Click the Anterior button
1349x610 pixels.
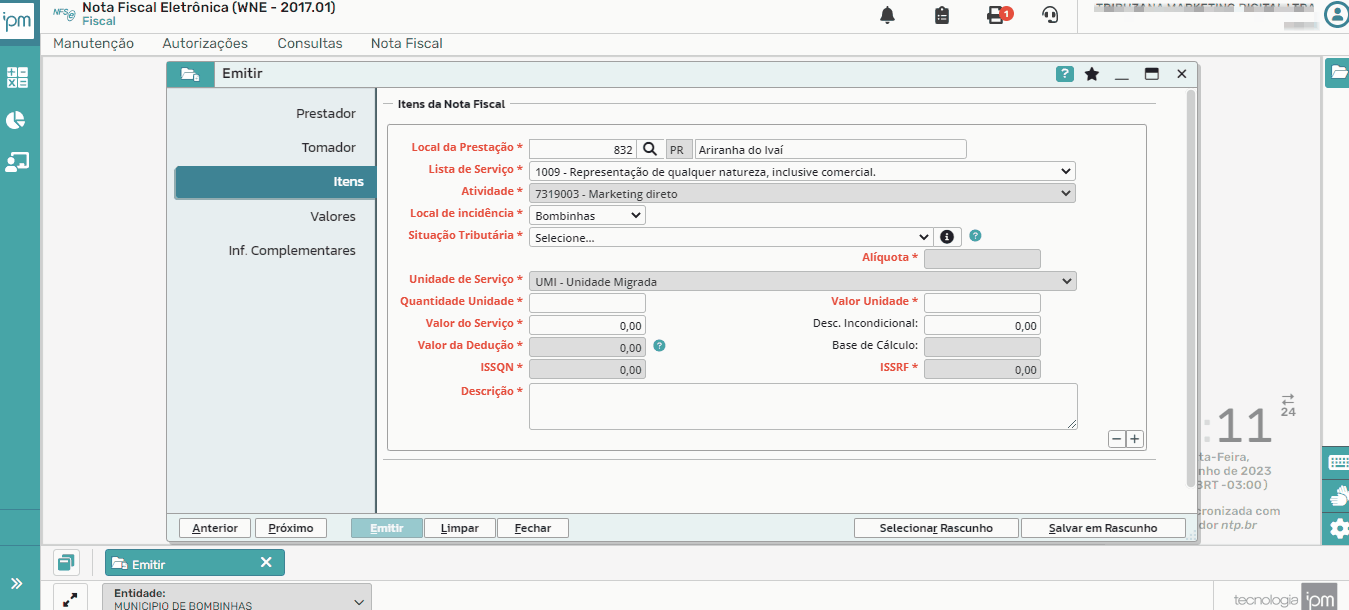point(215,528)
